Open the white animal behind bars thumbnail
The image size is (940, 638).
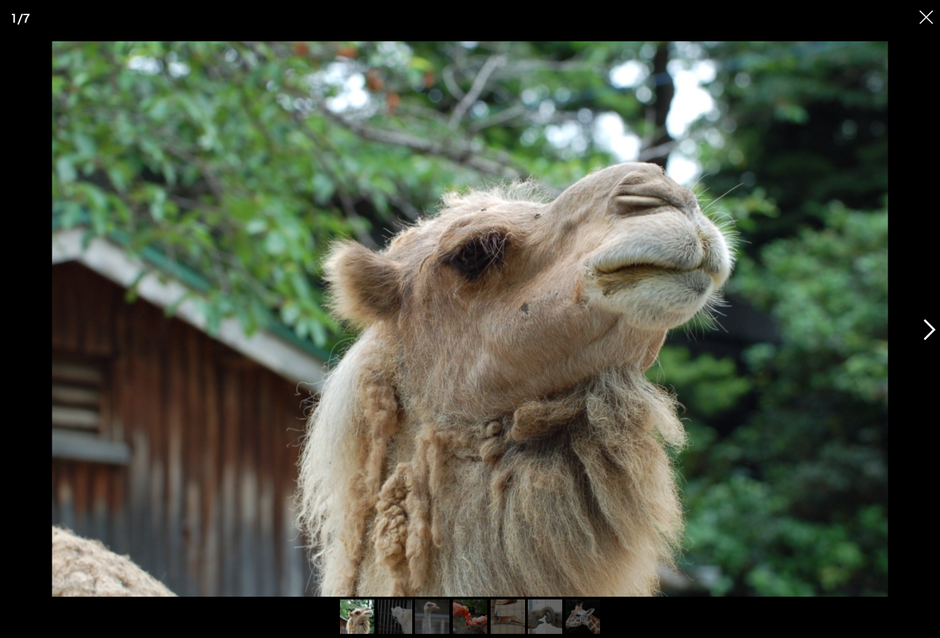[x=394, y=617]
